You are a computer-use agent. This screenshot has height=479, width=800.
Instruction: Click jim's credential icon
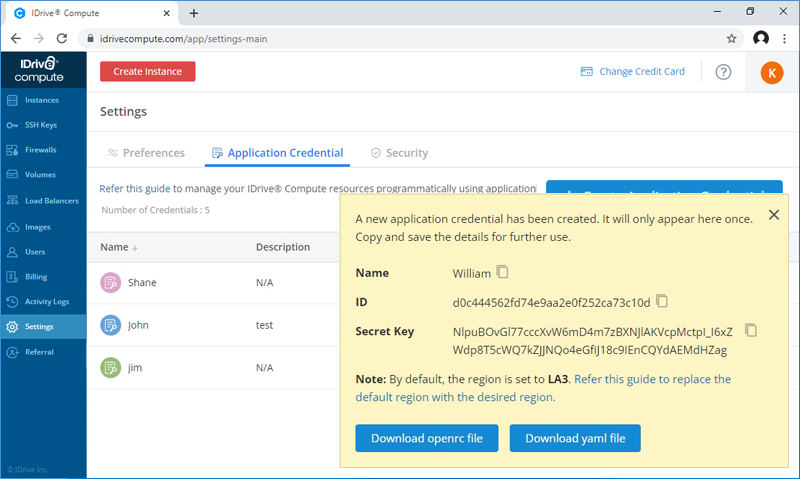tap(110, 367)
